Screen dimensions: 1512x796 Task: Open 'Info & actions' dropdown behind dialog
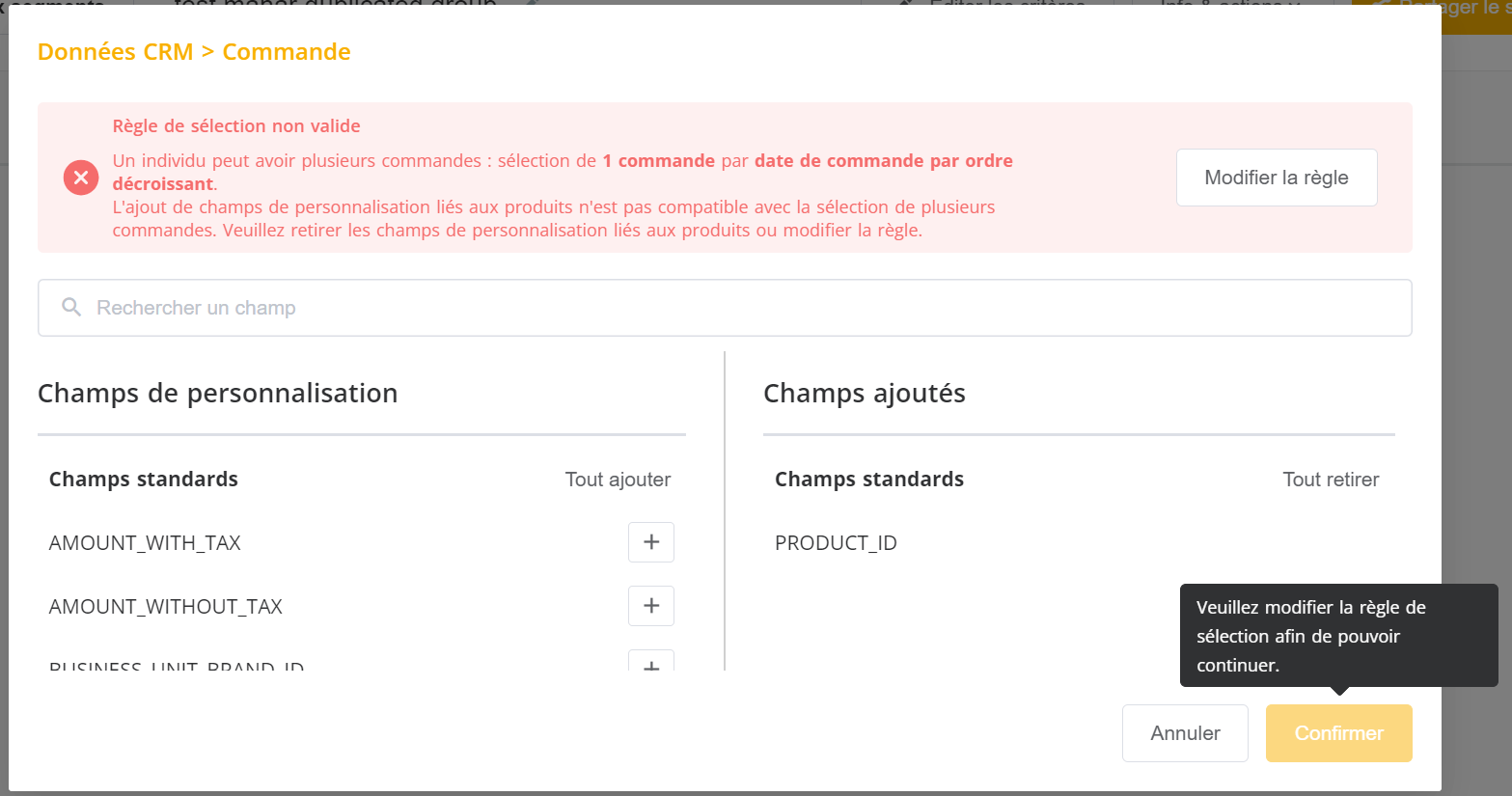pyautogui.click(x=1229, y=4)
